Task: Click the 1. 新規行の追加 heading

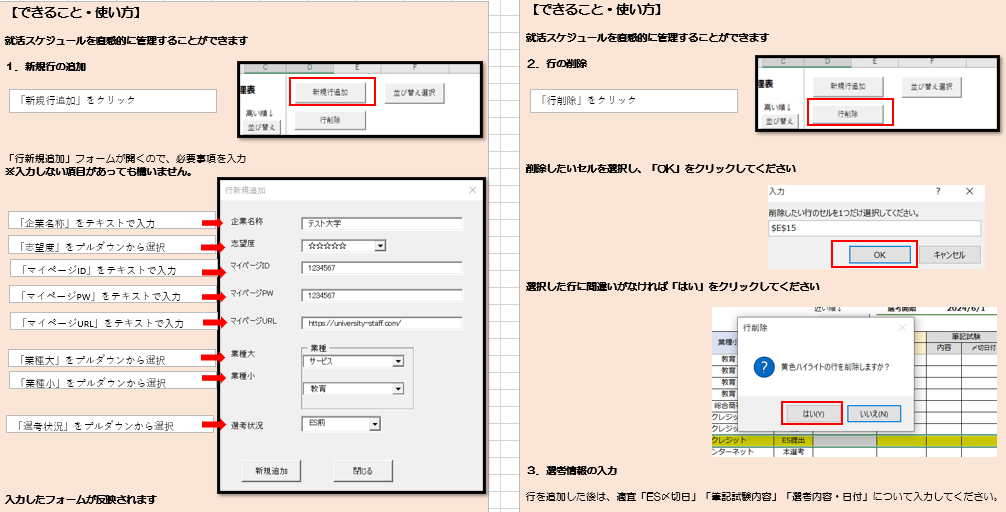Action: tap(46, 67)
